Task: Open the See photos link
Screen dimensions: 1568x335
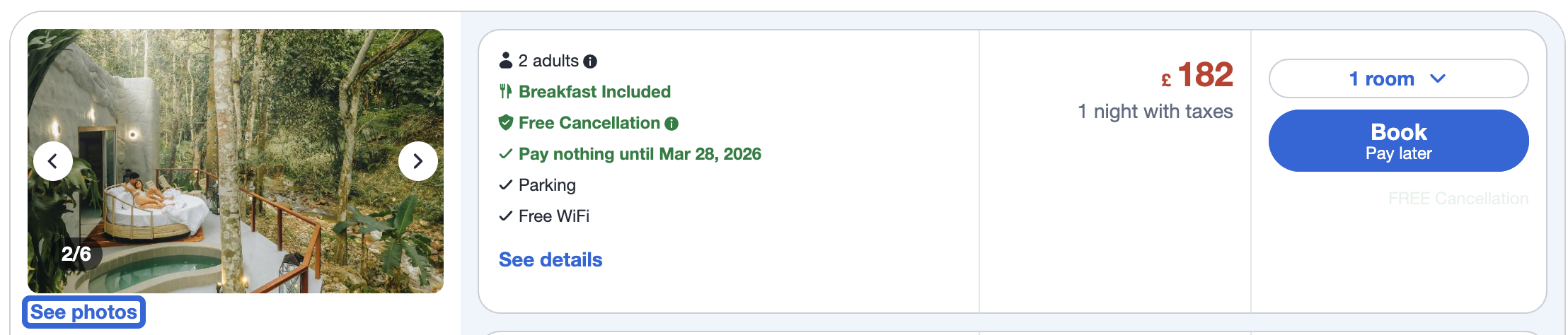Action: (x=84, y=312)
